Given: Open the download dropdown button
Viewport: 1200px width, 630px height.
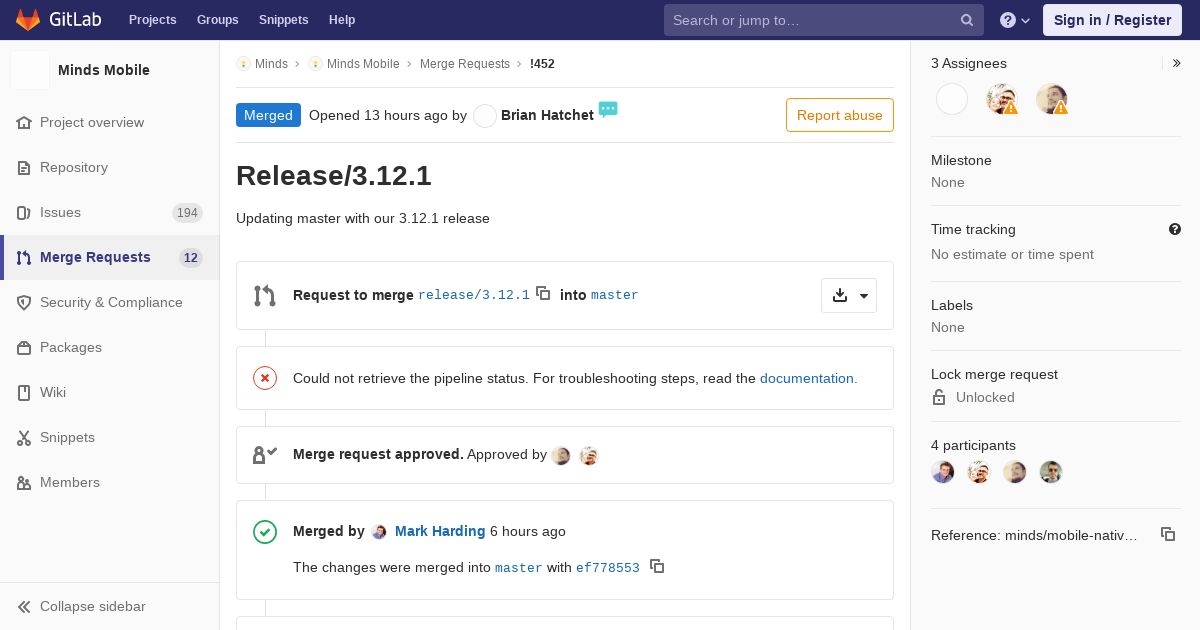Looking at the screenshot, I should (x=849, y=295).
